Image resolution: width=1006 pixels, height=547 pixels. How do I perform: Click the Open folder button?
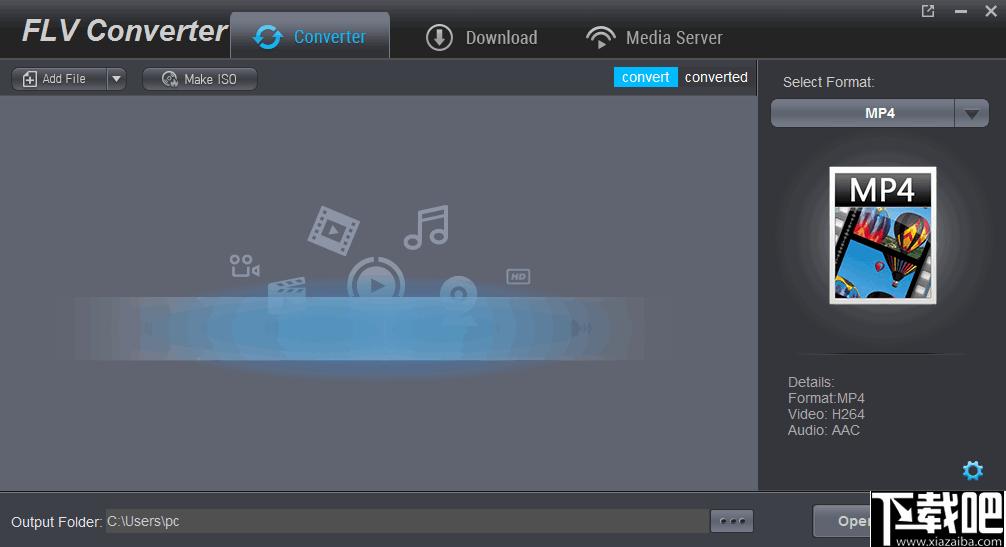(842, 521)
